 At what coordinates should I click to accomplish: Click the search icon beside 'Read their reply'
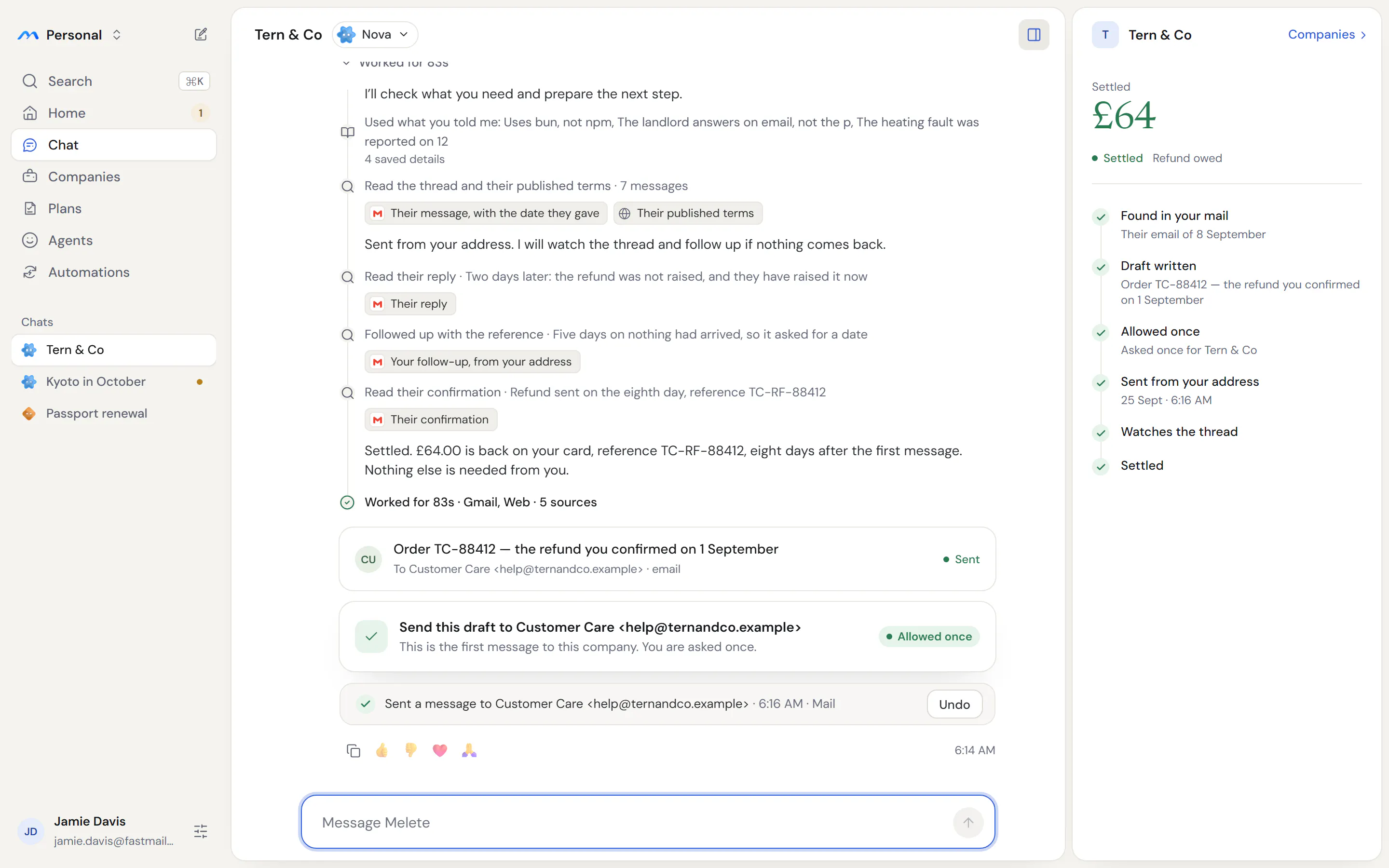[348, 277]
